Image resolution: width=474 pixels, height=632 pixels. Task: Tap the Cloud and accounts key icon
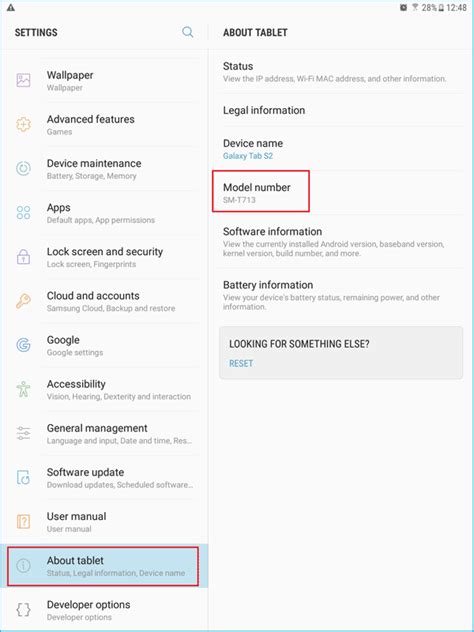tap(23, 301)
